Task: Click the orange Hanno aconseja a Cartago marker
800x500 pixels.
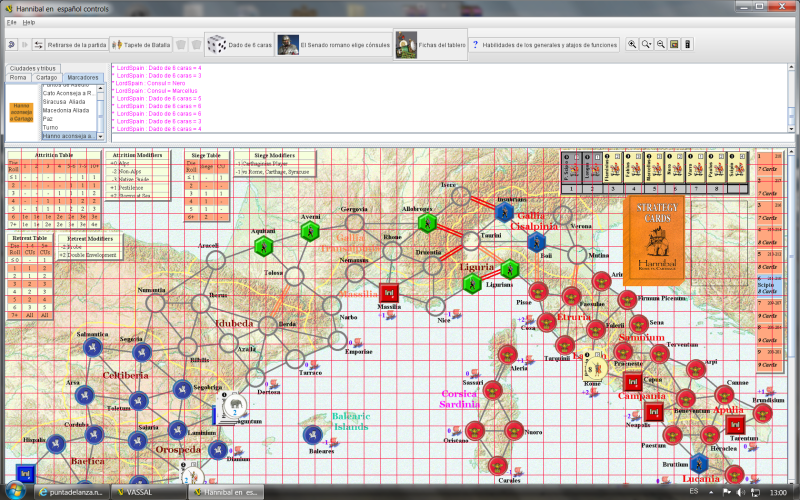Action: [21, 112]
